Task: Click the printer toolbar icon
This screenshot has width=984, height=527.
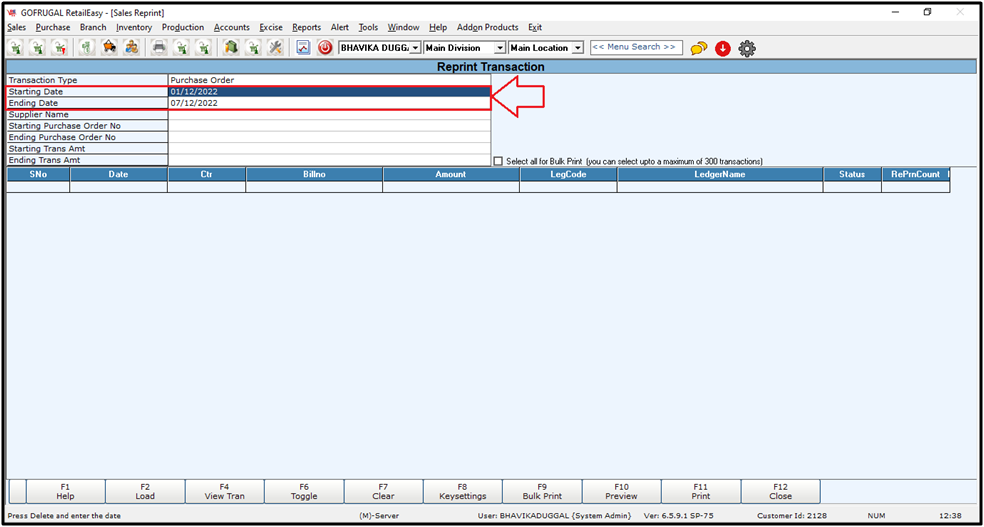Action: (160, 48)
